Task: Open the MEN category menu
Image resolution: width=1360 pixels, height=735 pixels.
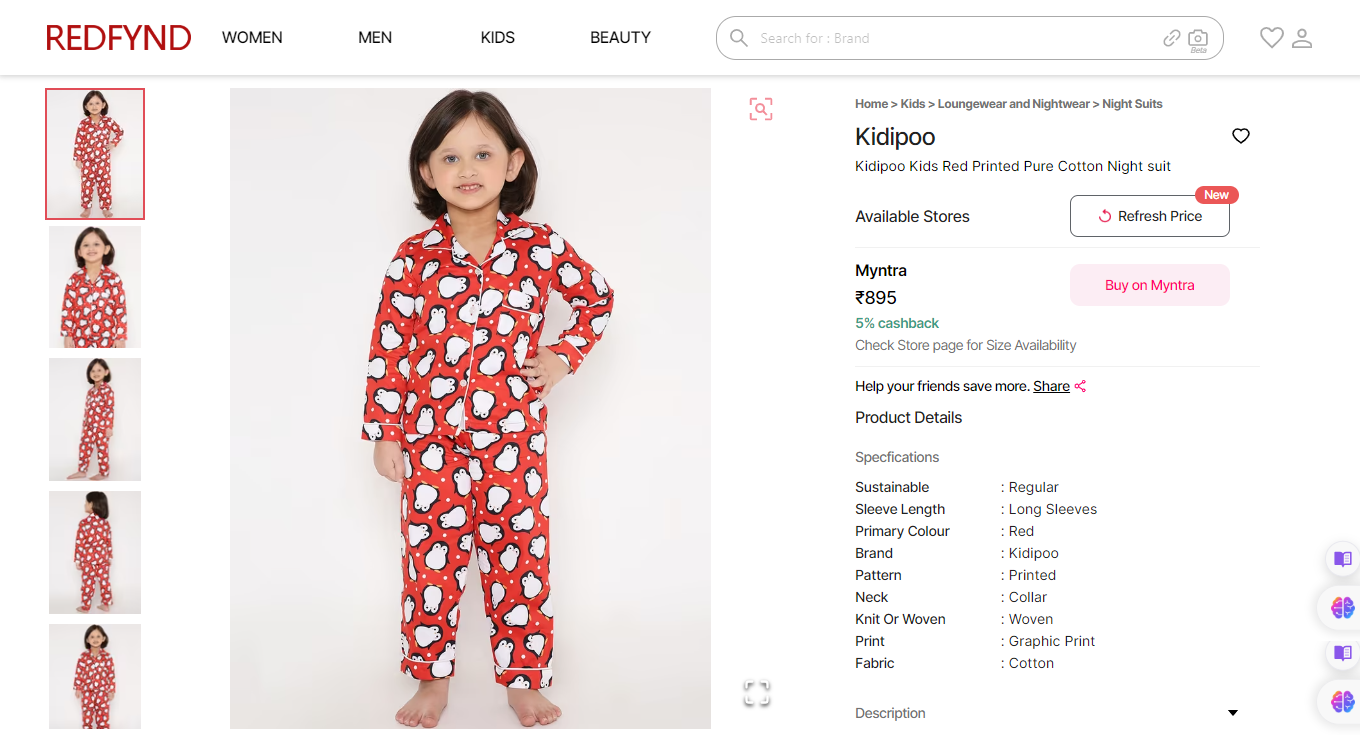Action: click(x=375, y=38)
